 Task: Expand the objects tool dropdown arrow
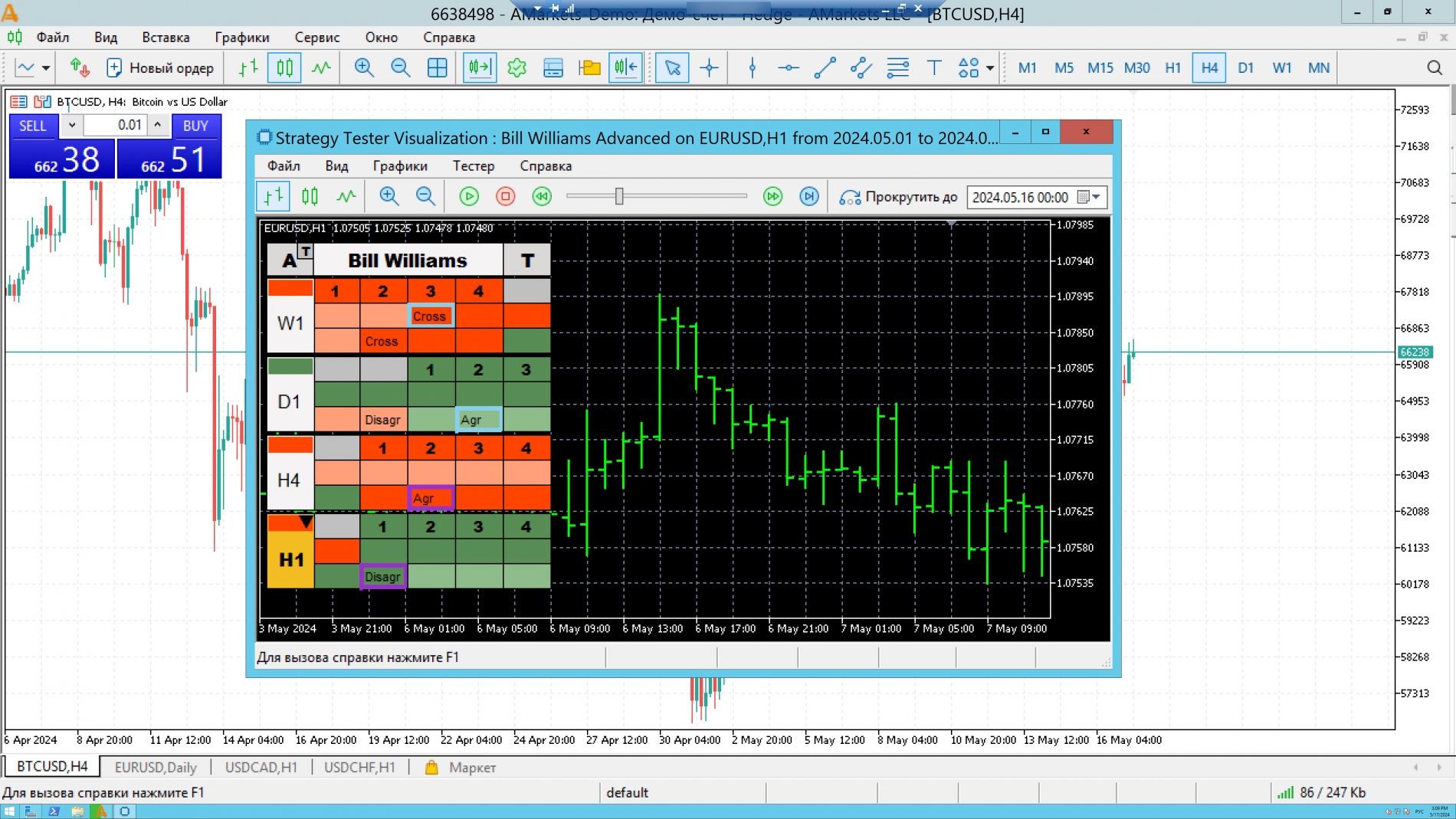pyautogui.click(x=990, y=67)
